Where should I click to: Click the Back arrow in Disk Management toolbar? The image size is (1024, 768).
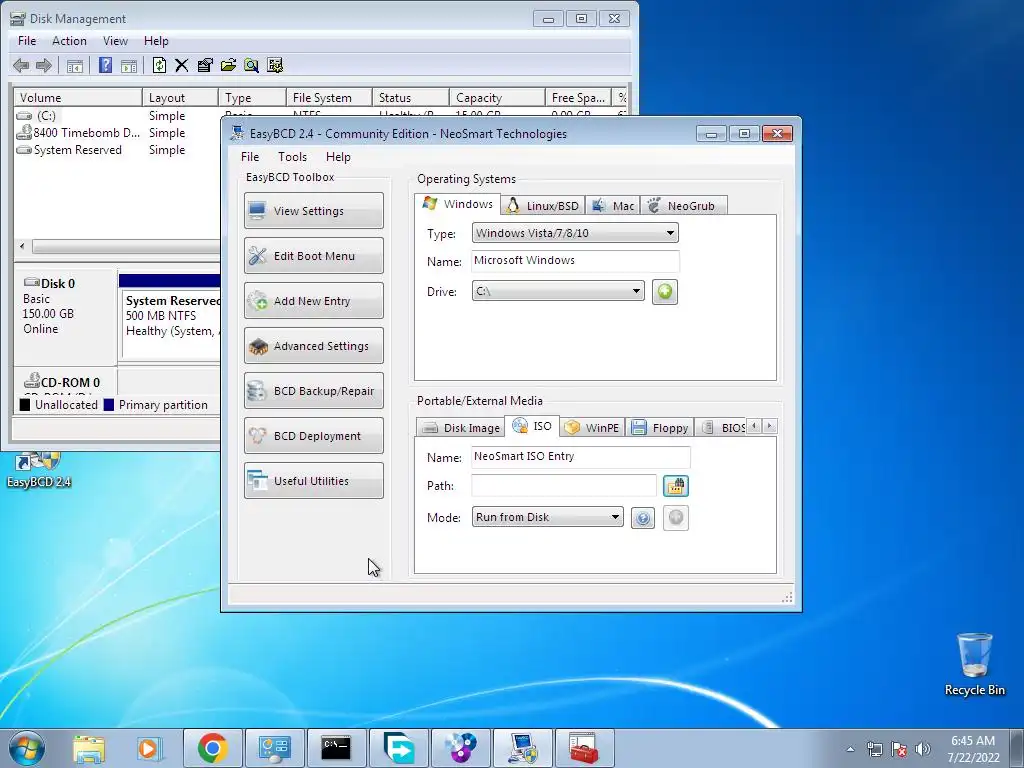point(21,65)
